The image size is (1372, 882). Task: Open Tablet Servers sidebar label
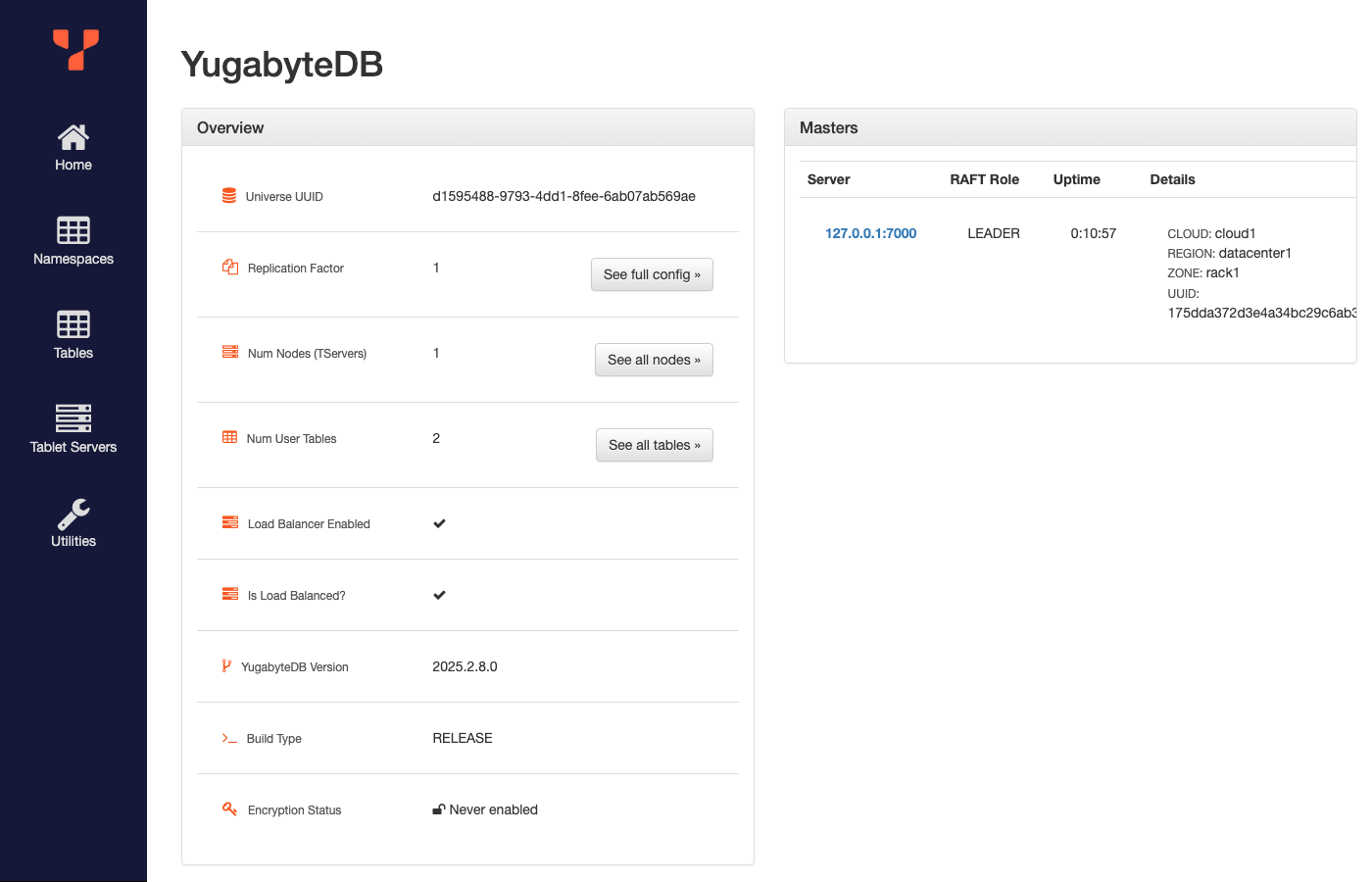coord(73,447)
